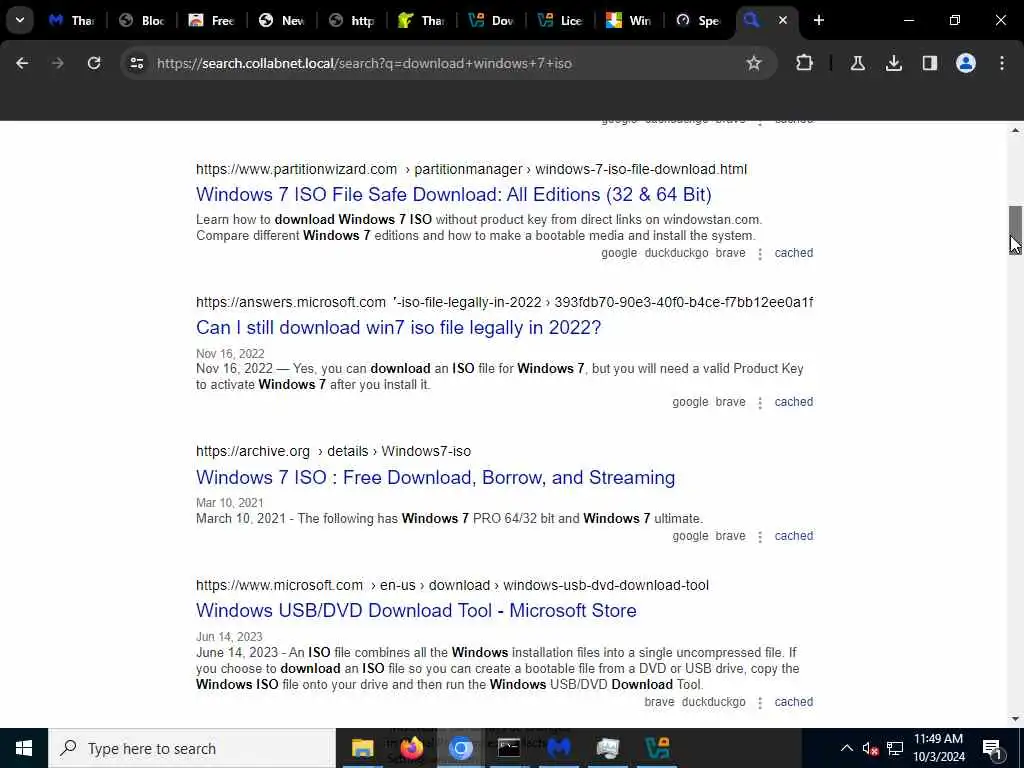This screenshot has height=768, width=1024.
Task: Switch to the 'http' tab
Action: coord(351,20)
